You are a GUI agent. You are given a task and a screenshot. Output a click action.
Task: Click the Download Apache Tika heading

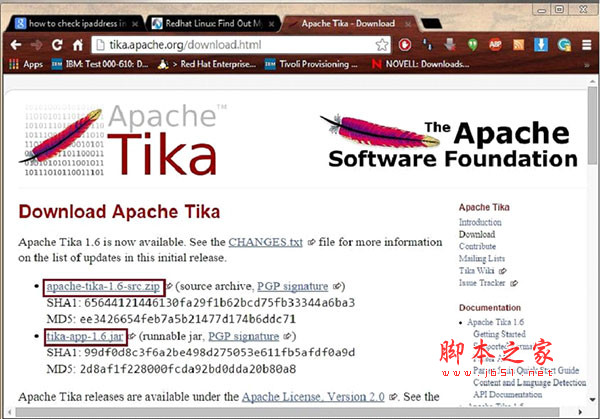click(x=119, y=212)
